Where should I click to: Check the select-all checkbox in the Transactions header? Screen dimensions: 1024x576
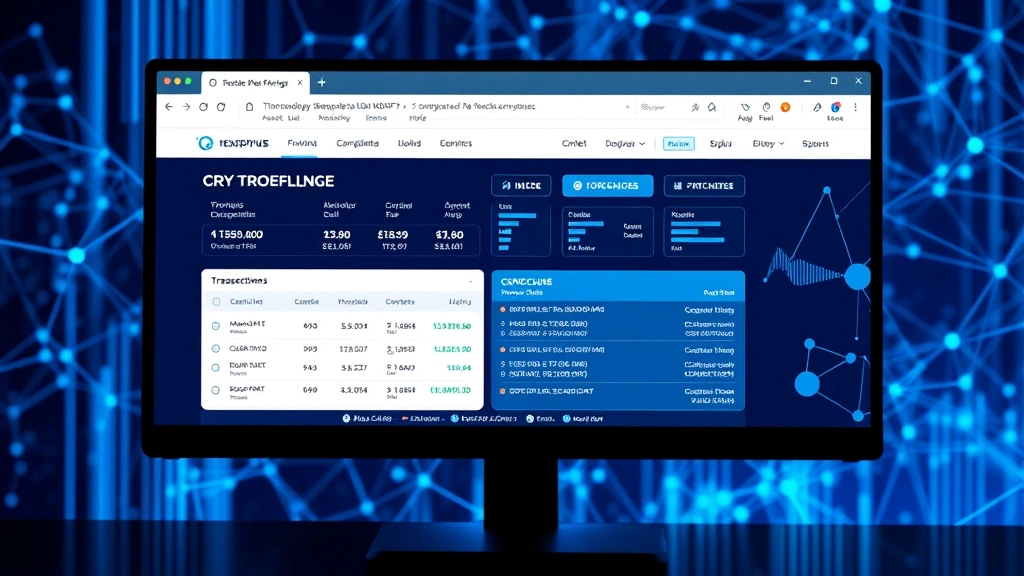point(216,302)
